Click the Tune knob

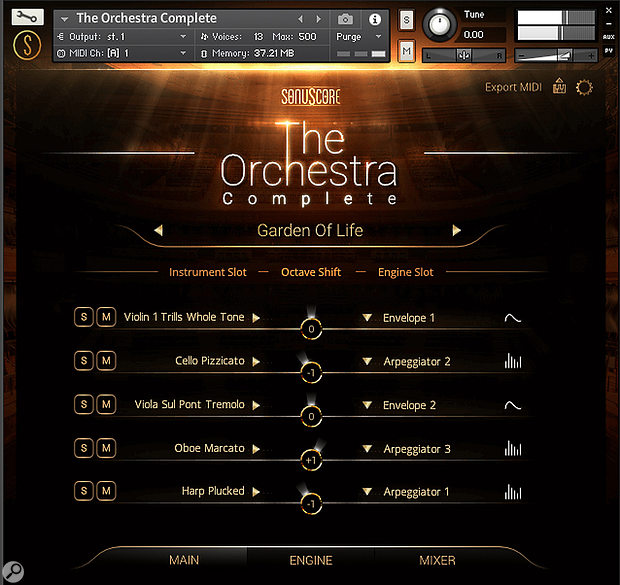click(x=440, y=24)
